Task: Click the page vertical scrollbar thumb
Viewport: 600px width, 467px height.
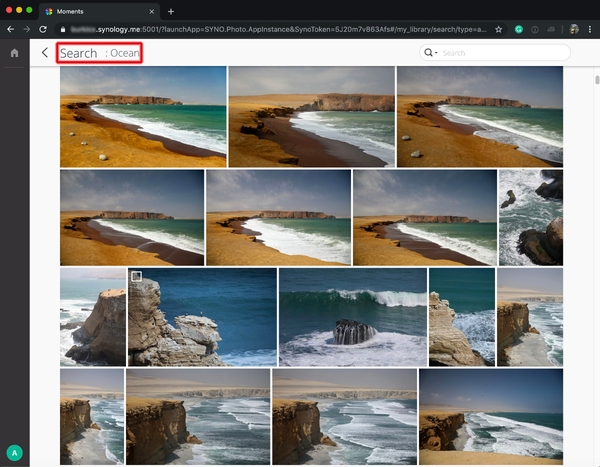Action: pyautogui.click(x=597, y=80)
